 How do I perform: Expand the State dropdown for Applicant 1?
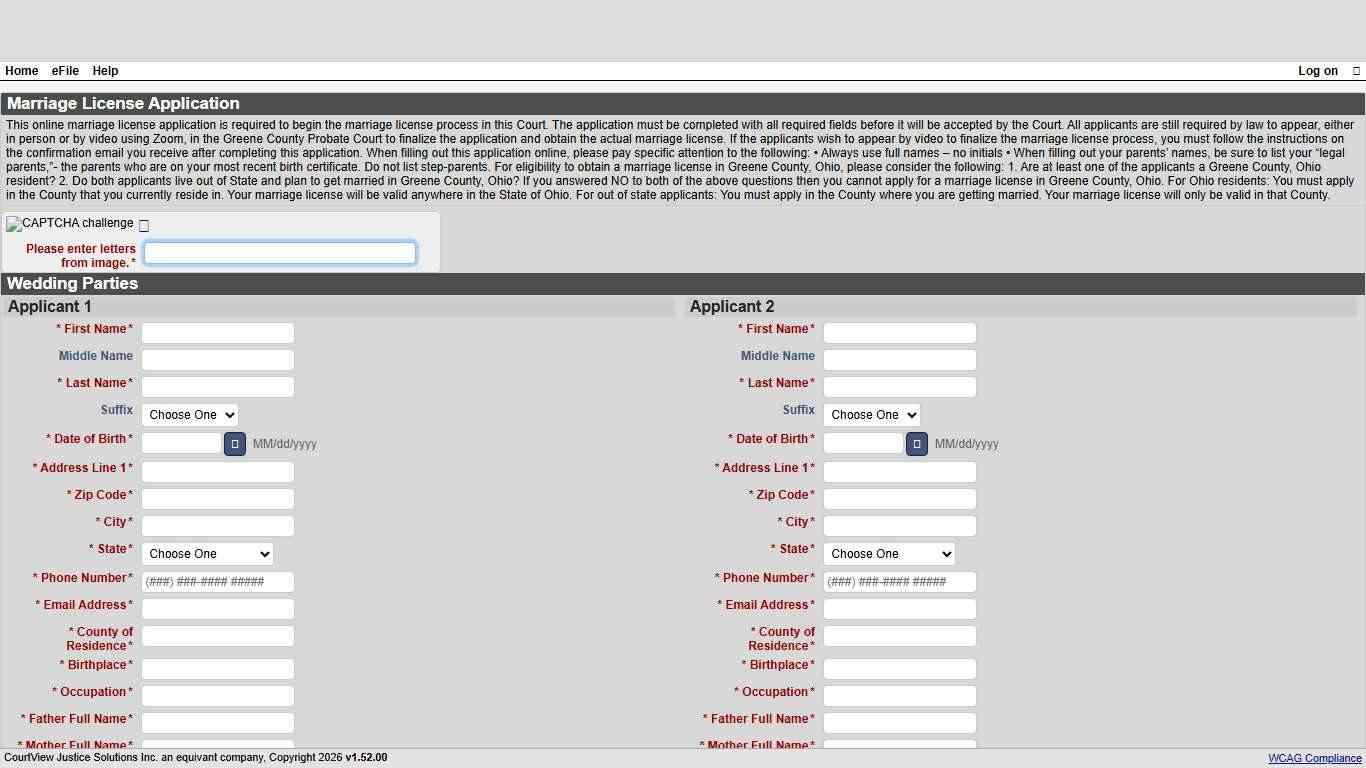(206, 553)
